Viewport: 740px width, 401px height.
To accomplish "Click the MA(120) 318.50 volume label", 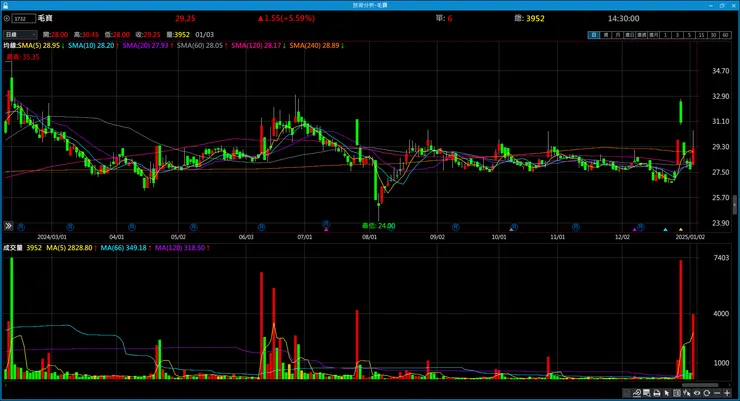I will 182,248.
